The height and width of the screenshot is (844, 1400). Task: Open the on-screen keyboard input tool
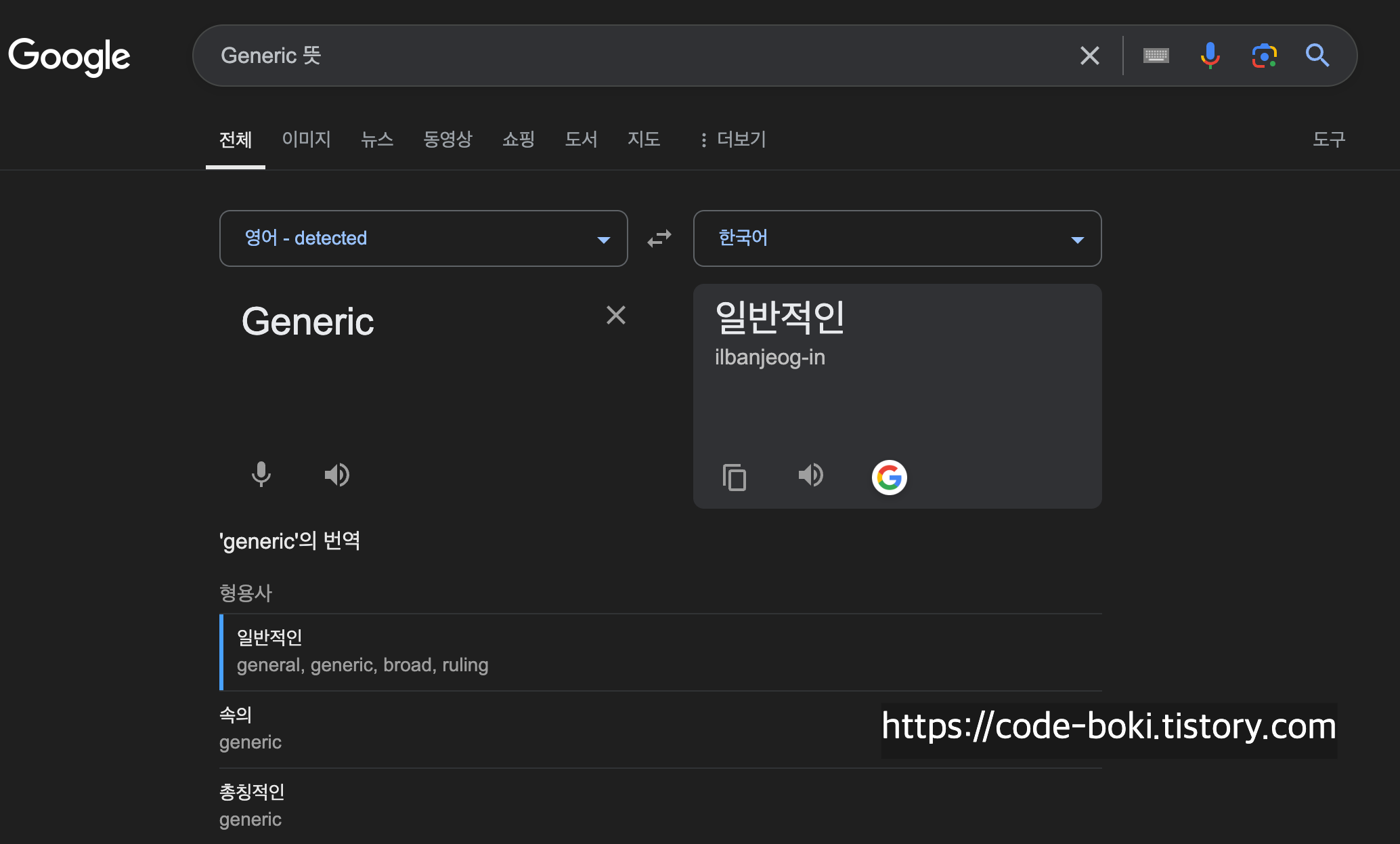(1156, 56)
